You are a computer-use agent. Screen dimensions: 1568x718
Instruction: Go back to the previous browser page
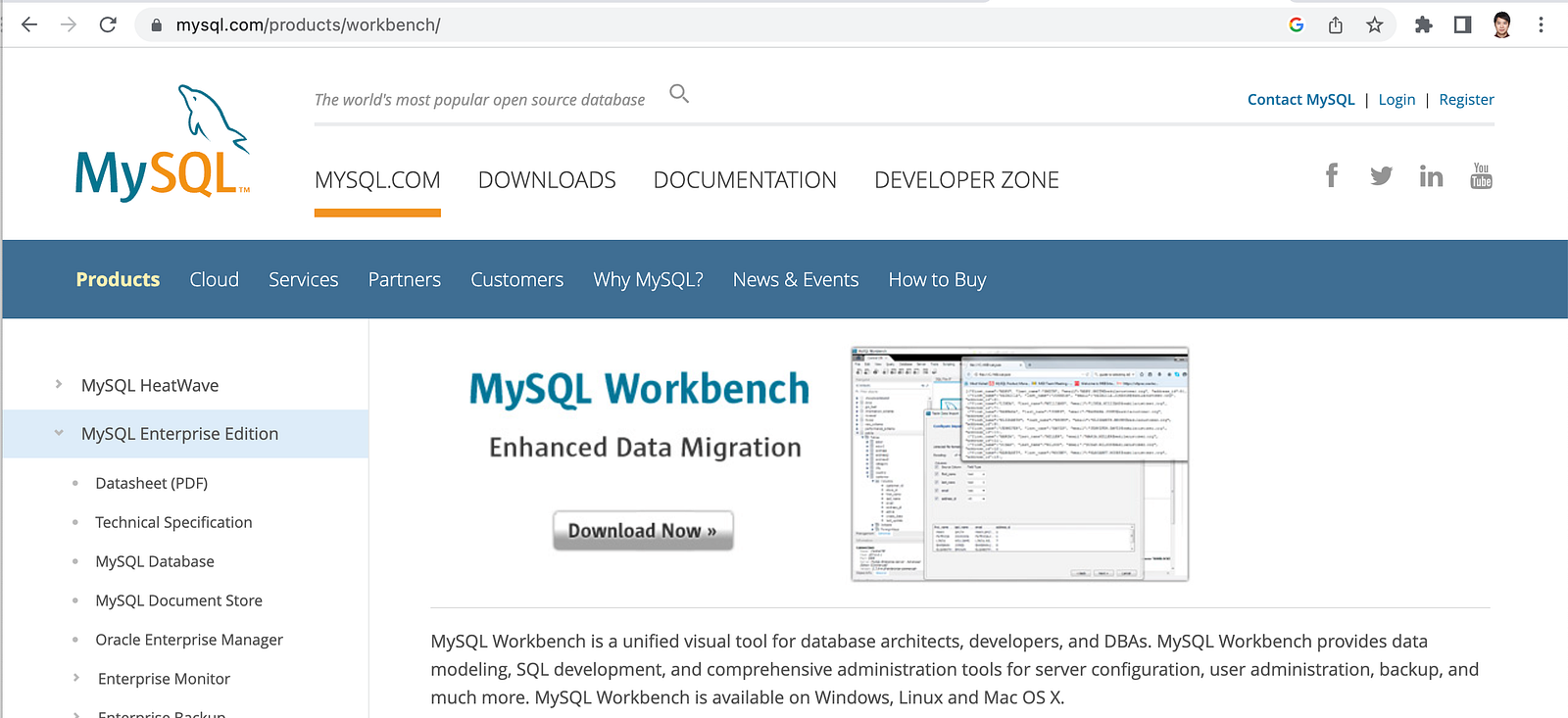pyautogui.click(x=29, y=24)
